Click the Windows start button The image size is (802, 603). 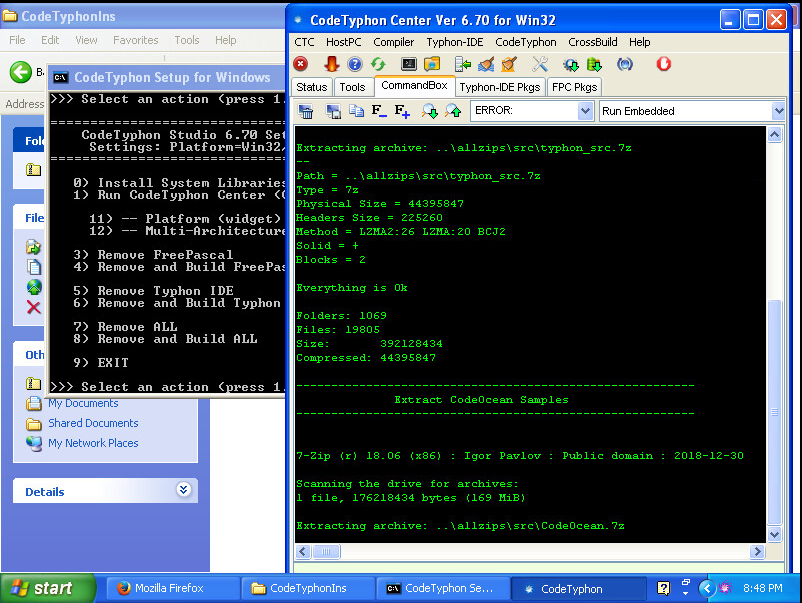point(48,588)
